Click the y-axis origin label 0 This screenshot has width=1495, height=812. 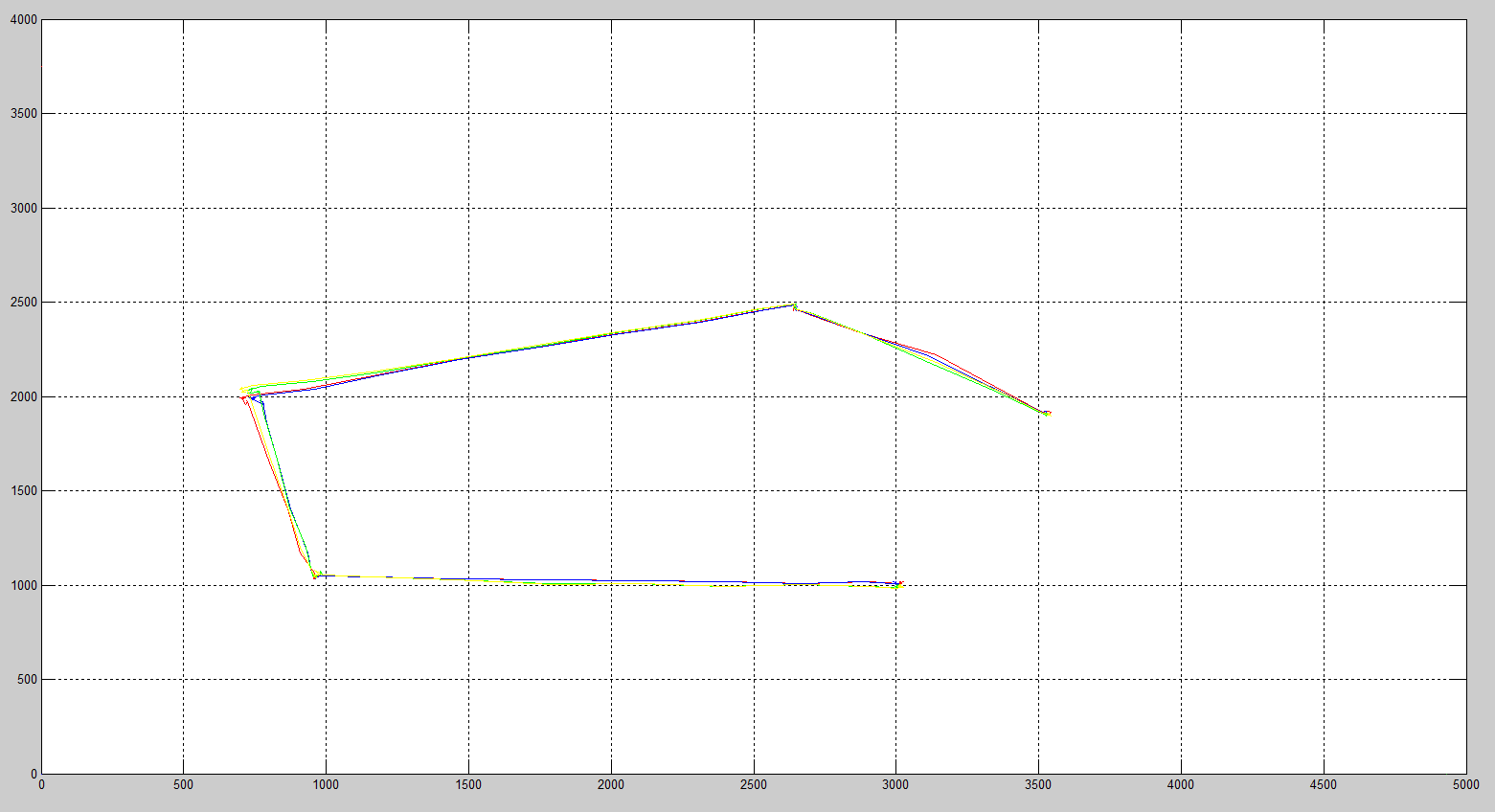tap(34, 774)
